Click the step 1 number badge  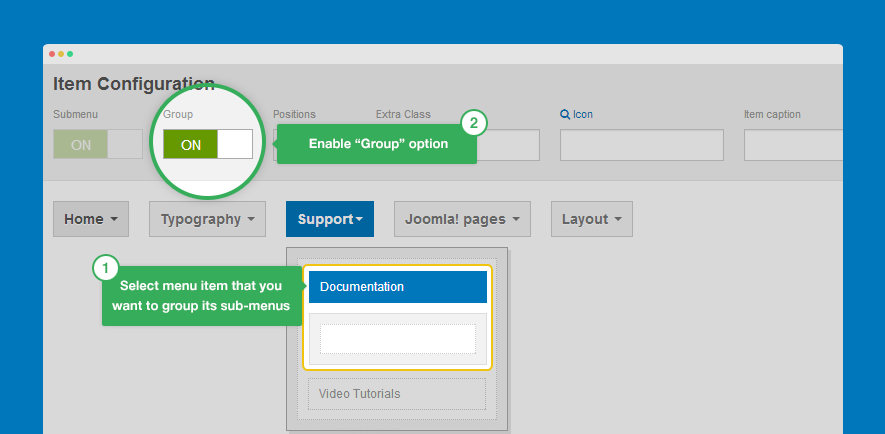(x=106, y=268)
